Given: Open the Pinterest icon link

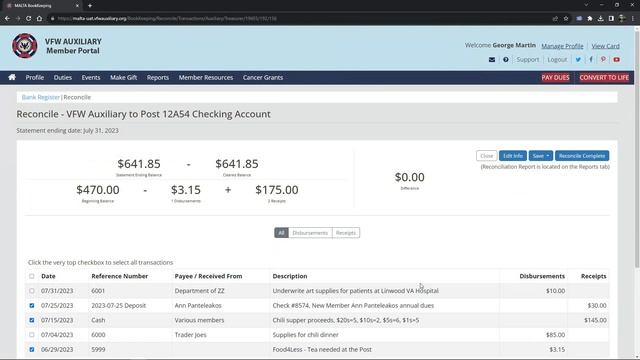Looking at the screenshot, I should point(603,60).
